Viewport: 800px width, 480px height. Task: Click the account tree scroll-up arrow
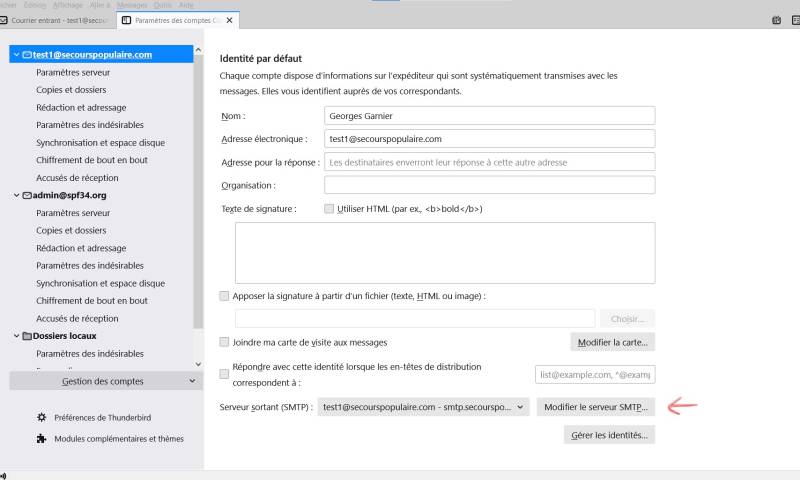point(198,50)
